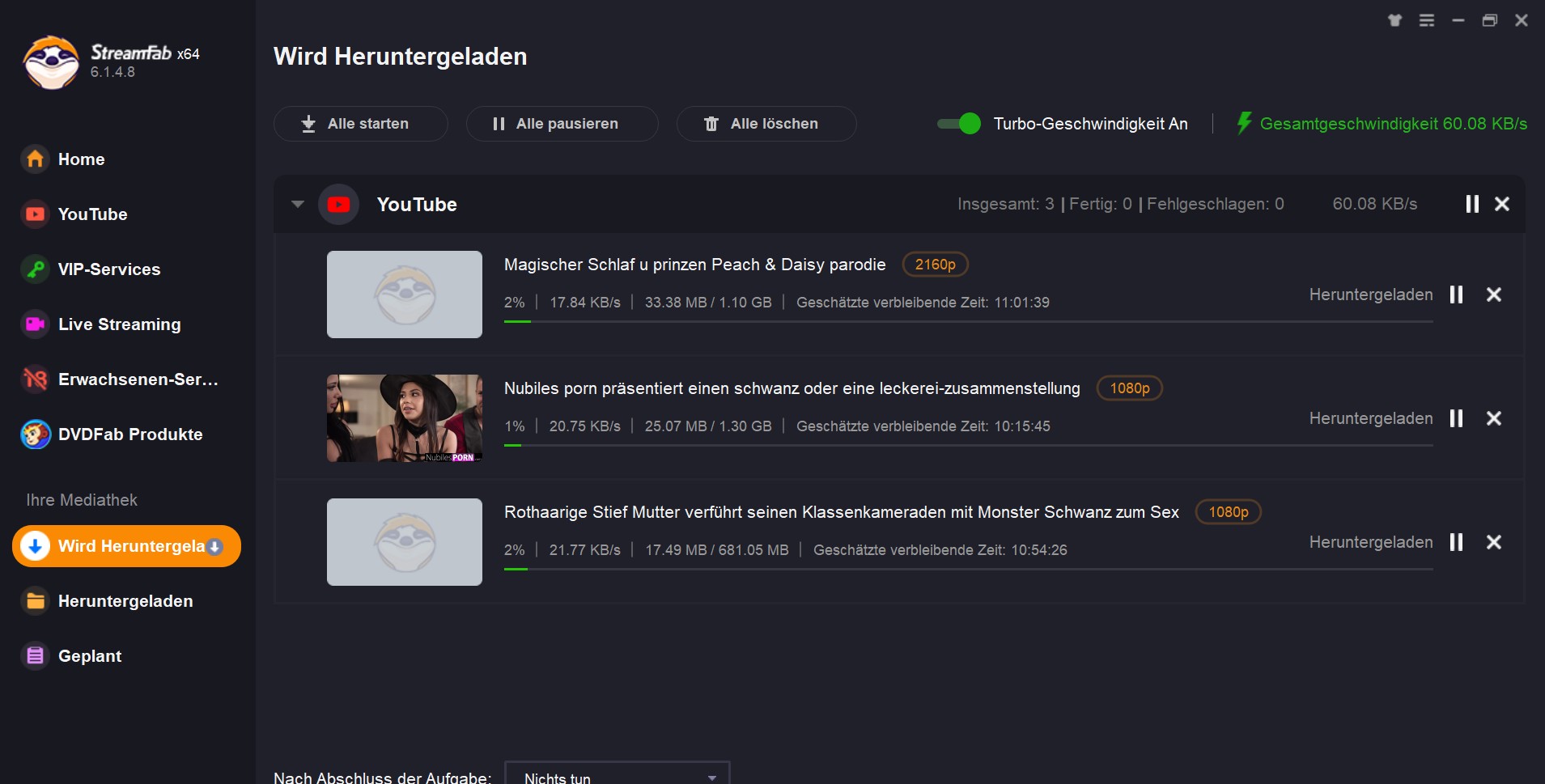Click the StreamFab sloth logo
This screenshot has width=1545, height=784.
(x=51, y=62)
